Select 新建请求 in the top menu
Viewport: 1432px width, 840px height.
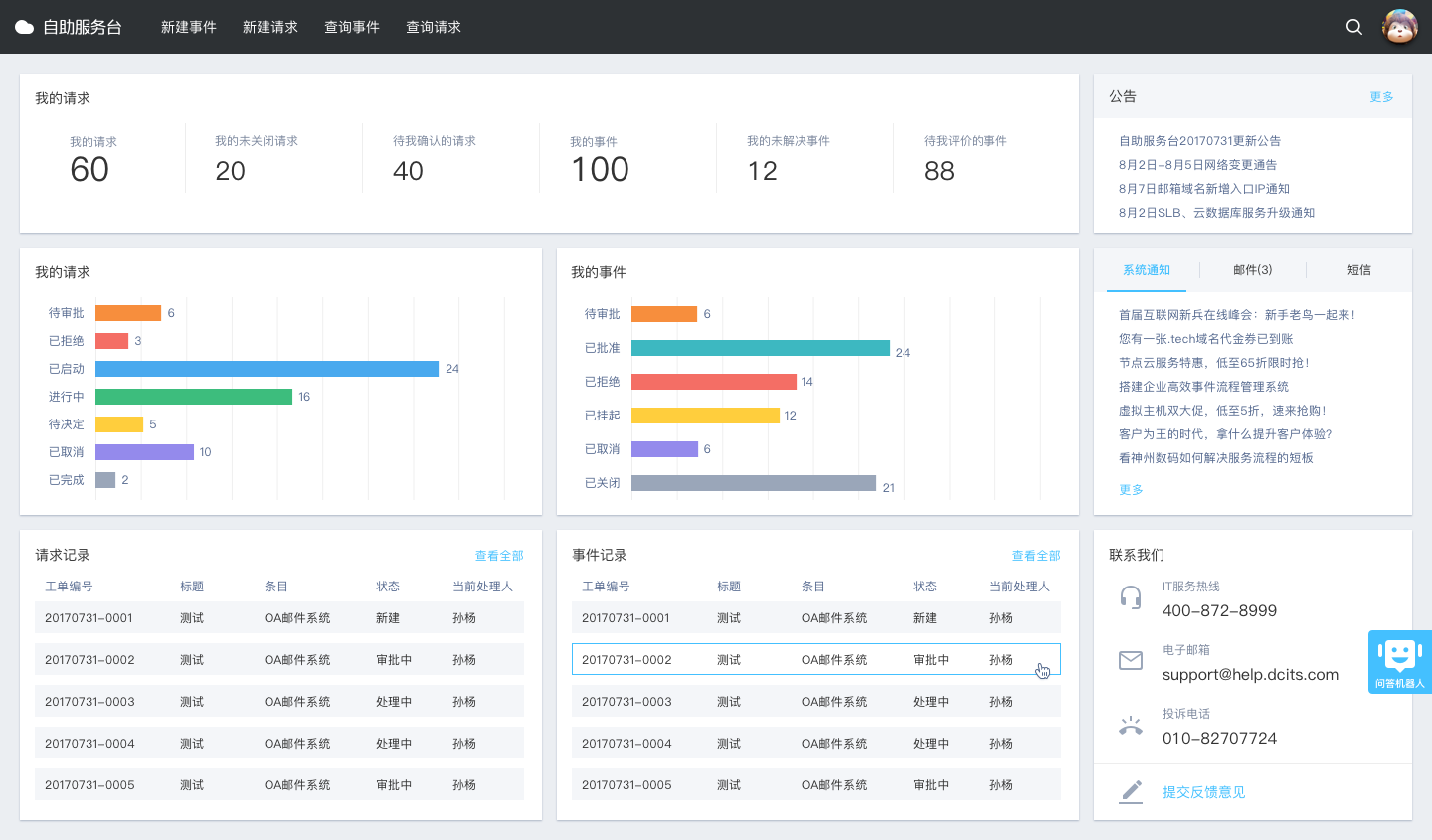tap(269, 27)
